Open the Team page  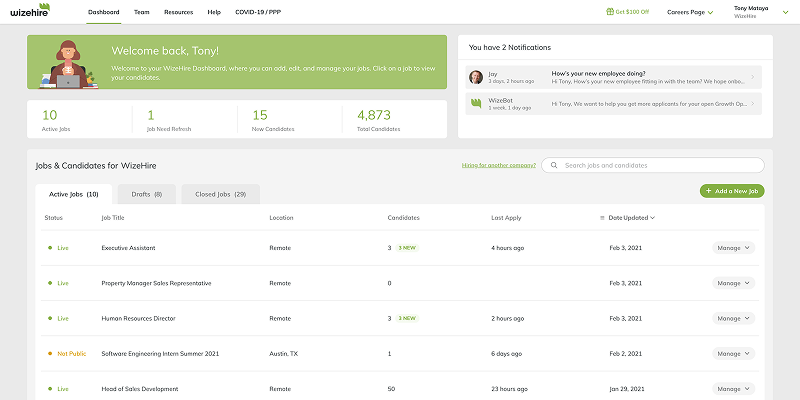coord(141,12)
